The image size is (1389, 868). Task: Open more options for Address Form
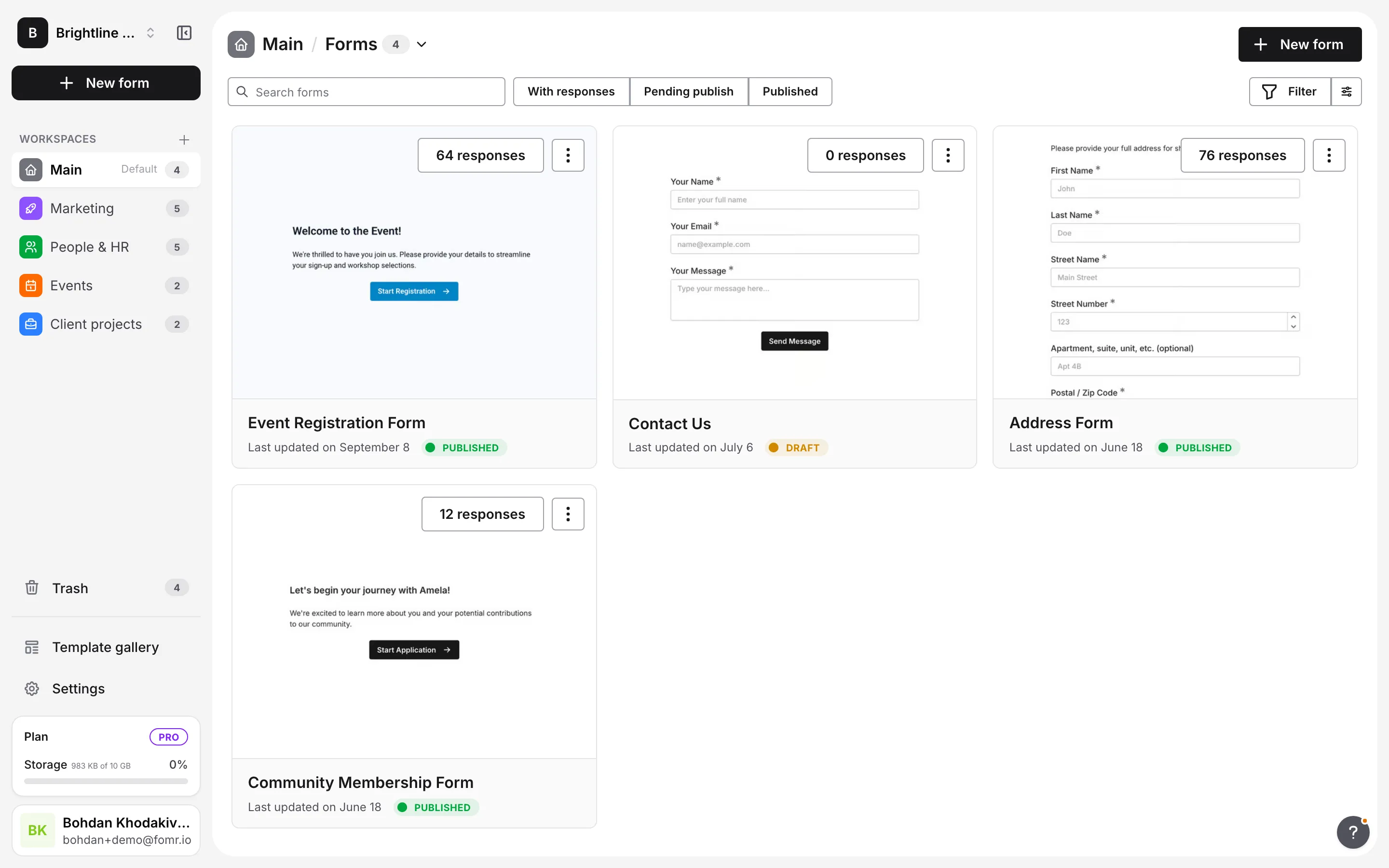tap(1329, 155)
